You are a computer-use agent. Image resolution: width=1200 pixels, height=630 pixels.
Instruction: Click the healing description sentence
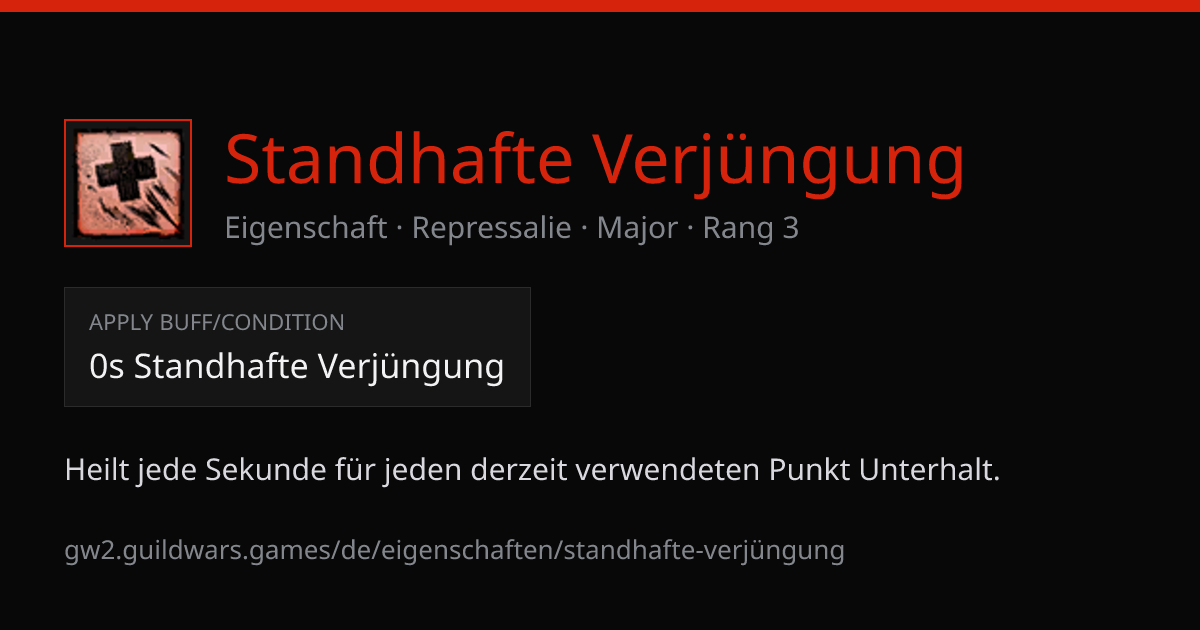(533, 469)
